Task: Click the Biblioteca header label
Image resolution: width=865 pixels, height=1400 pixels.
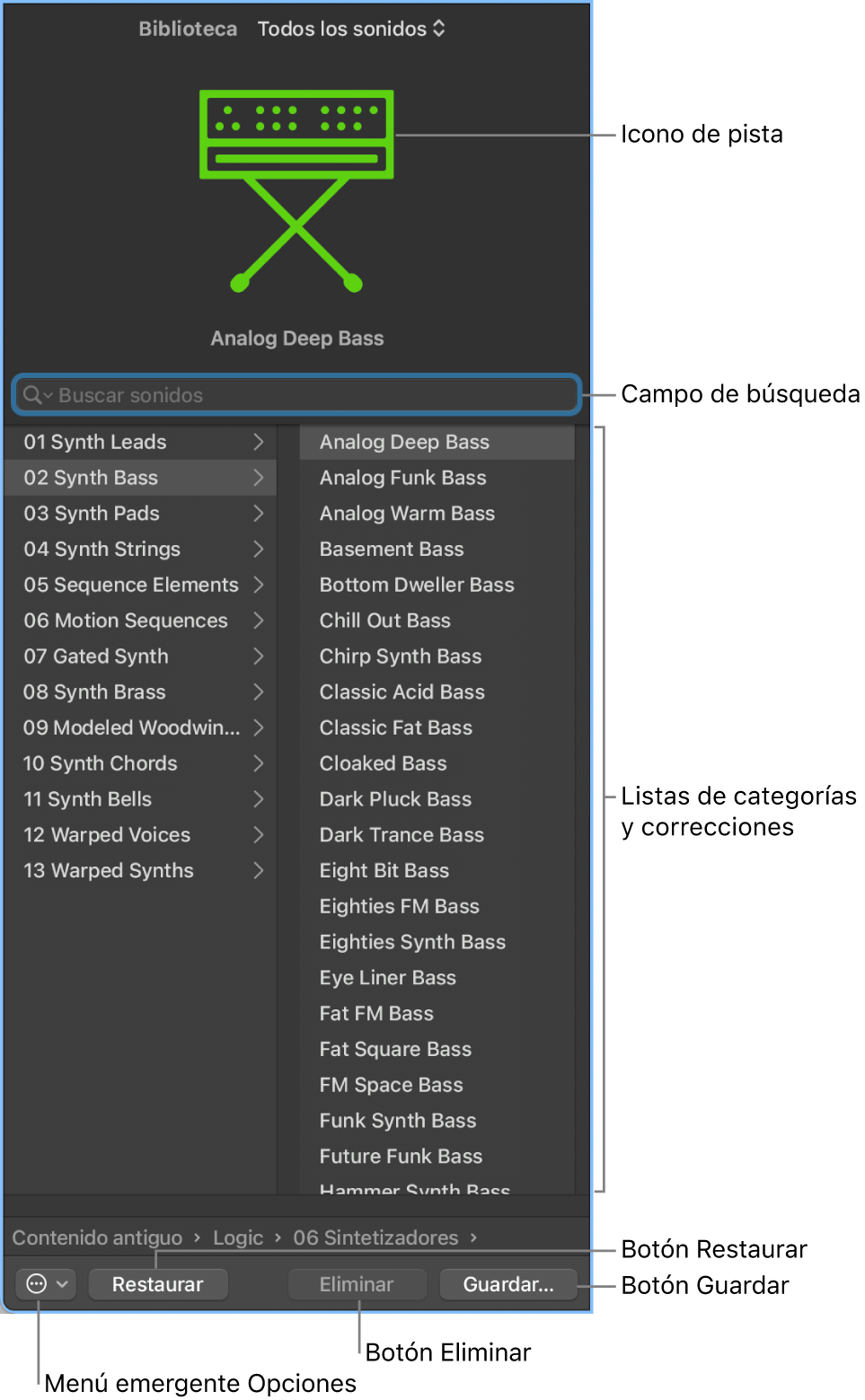Action: click(x=188, y=29)
